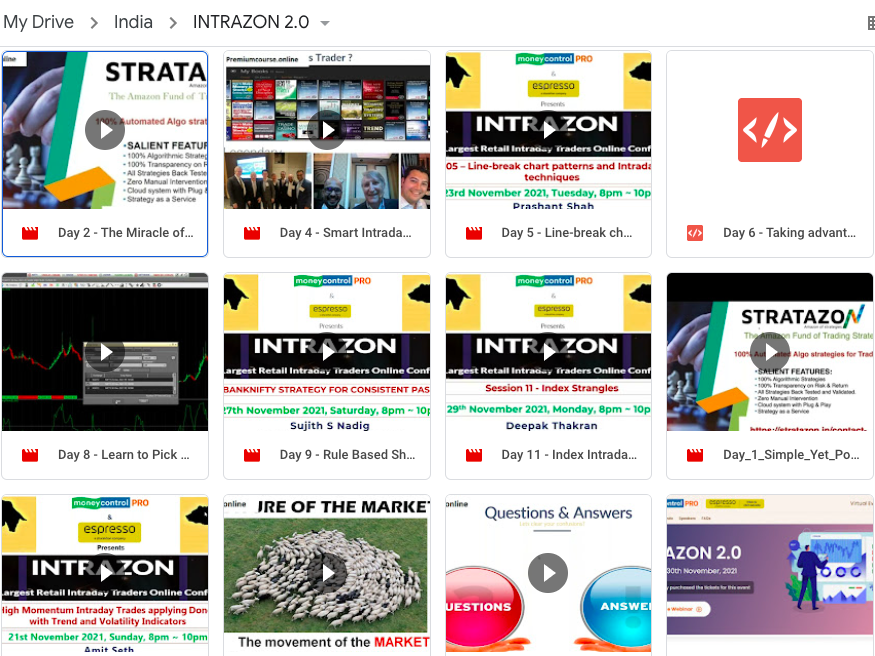Viewport: 875px width, 656px height.
Task: Open the INTRAZON 2.0 folder dropdown arrow
Action: point(324,23)
